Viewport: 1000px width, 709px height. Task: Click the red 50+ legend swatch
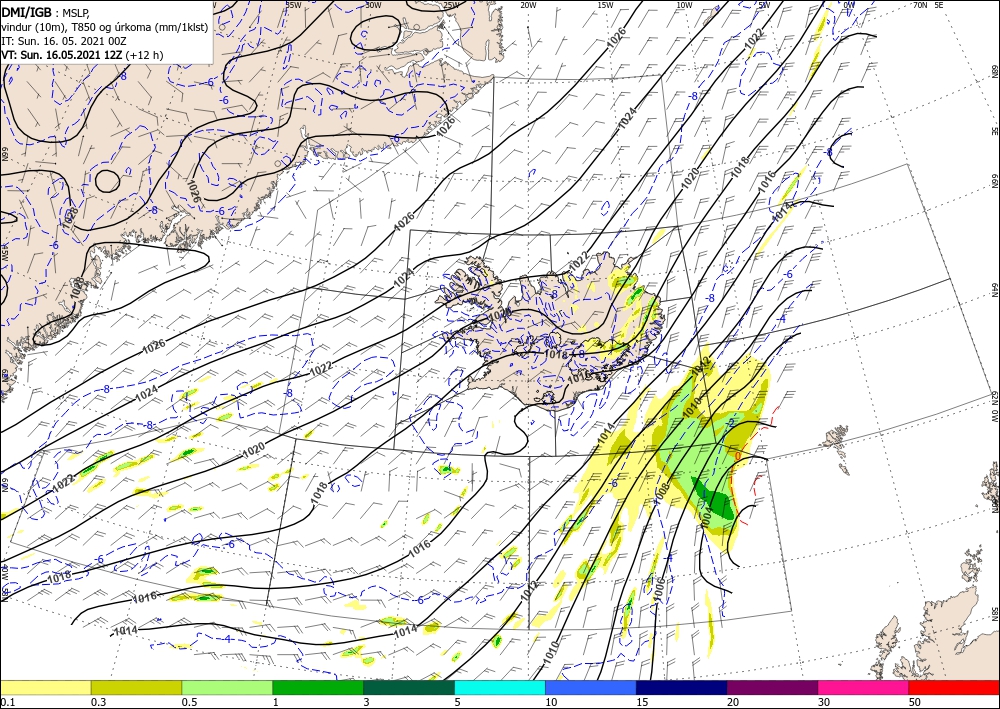pos(954,687)
